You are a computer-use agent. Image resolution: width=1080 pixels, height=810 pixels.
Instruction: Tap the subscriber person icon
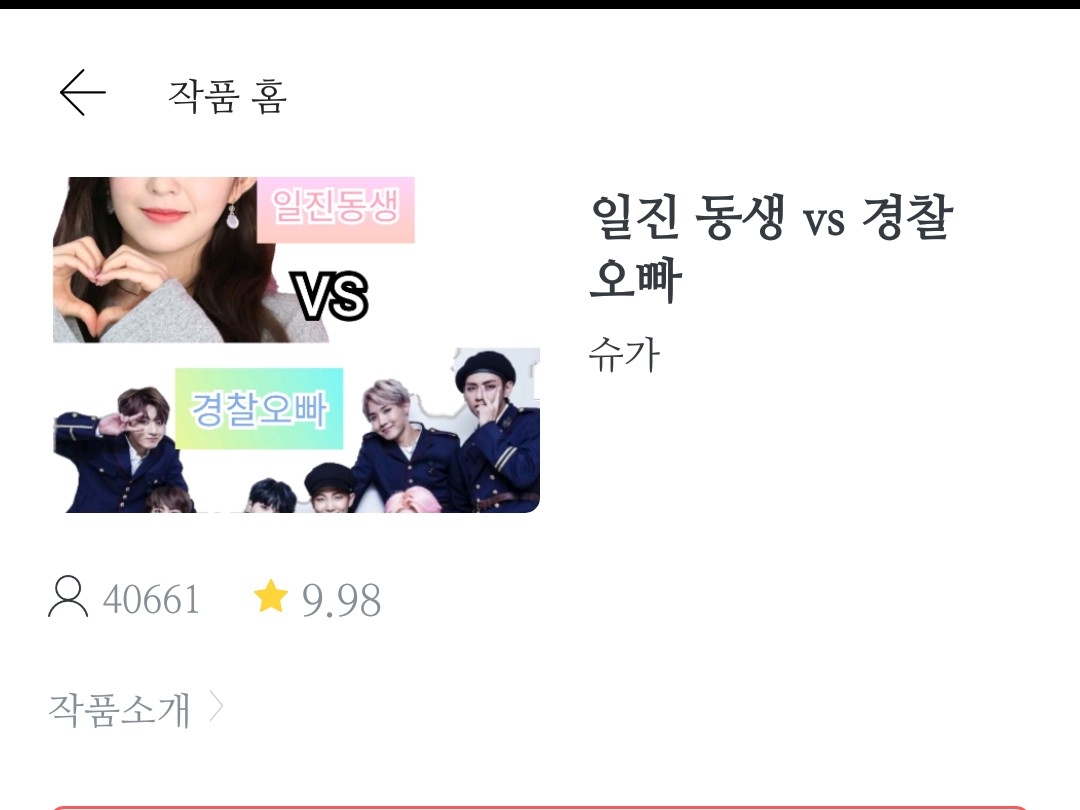point(68,596)
